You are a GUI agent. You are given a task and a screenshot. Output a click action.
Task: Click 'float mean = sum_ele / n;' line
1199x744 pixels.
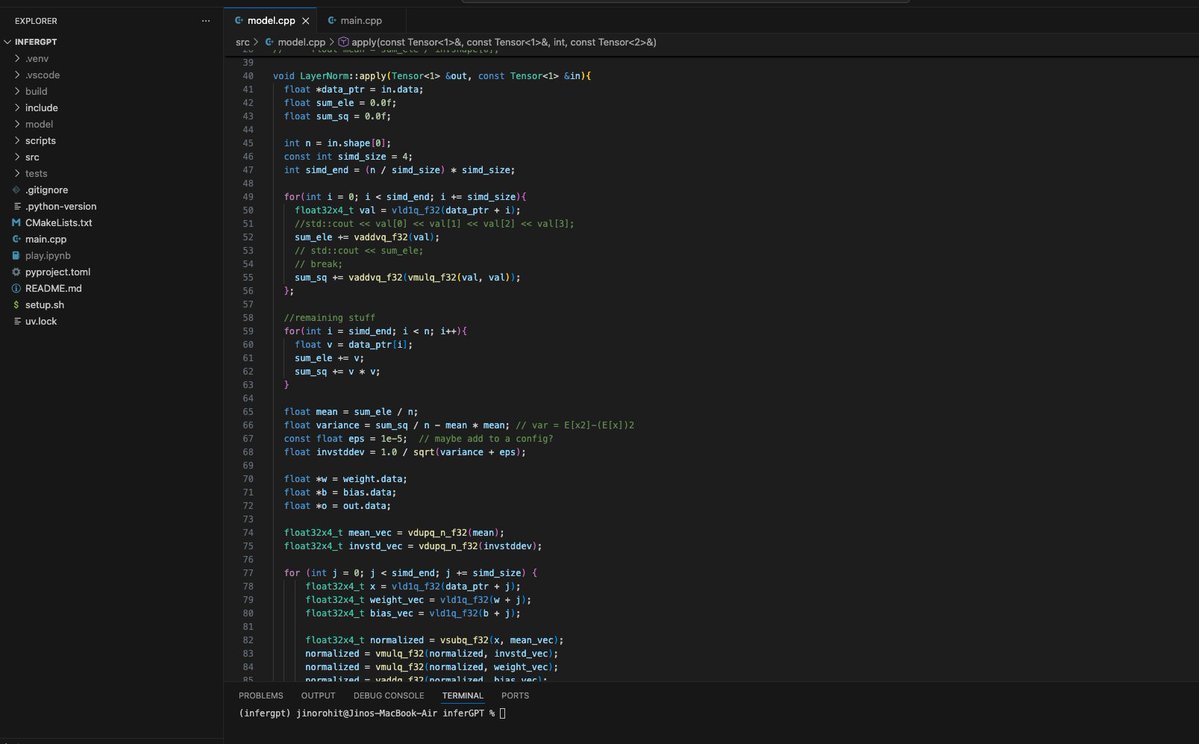[351, 411]
